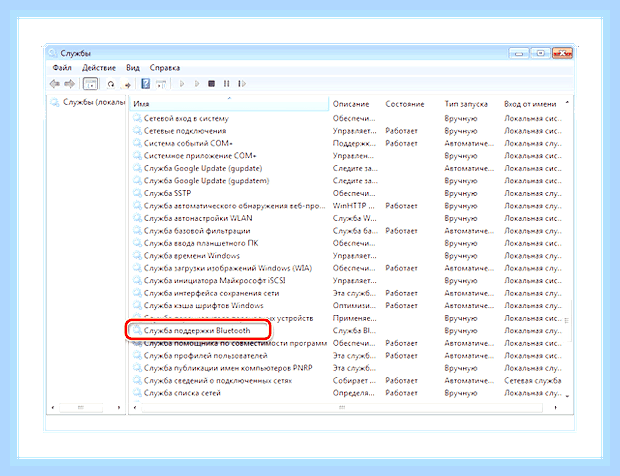Viewport: 620px width, 476px height.
Task: Click the Restart service toolbar button
Action: click(x=242, y=84)
